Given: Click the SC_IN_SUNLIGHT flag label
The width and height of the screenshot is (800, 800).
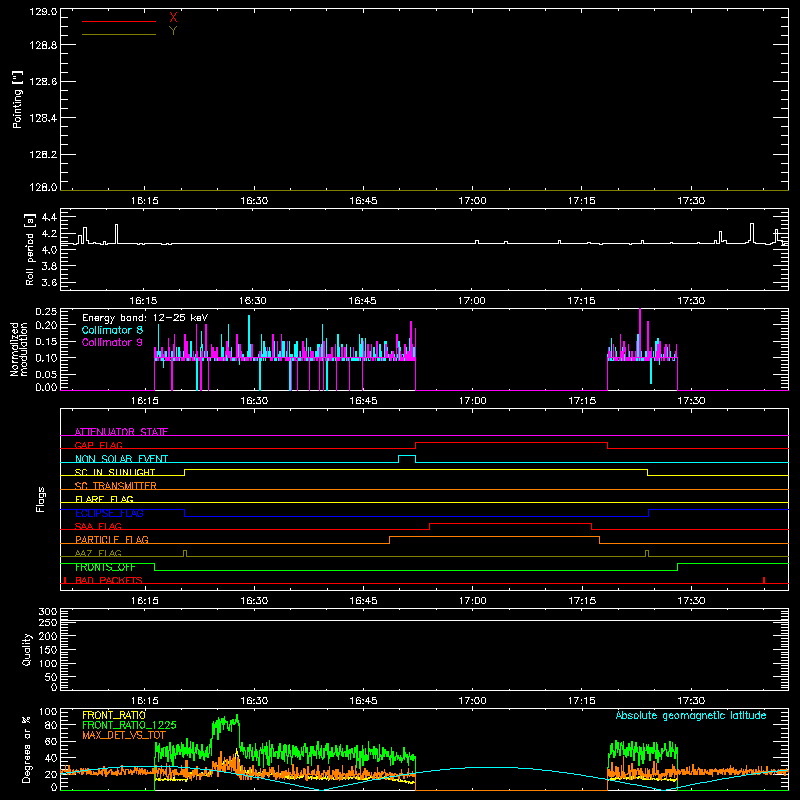Looking at the screenshot, I should pos(115,472).
